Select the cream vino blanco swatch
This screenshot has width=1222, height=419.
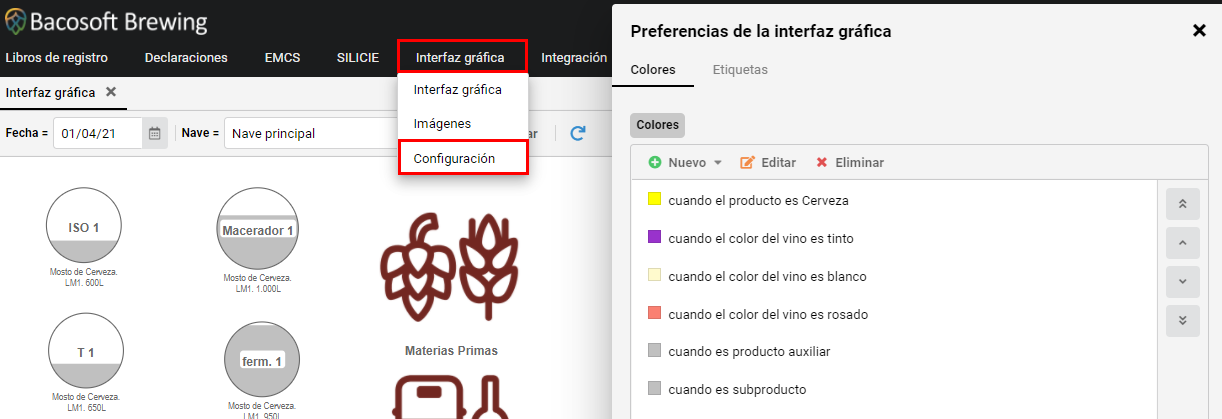pos(655,276)
